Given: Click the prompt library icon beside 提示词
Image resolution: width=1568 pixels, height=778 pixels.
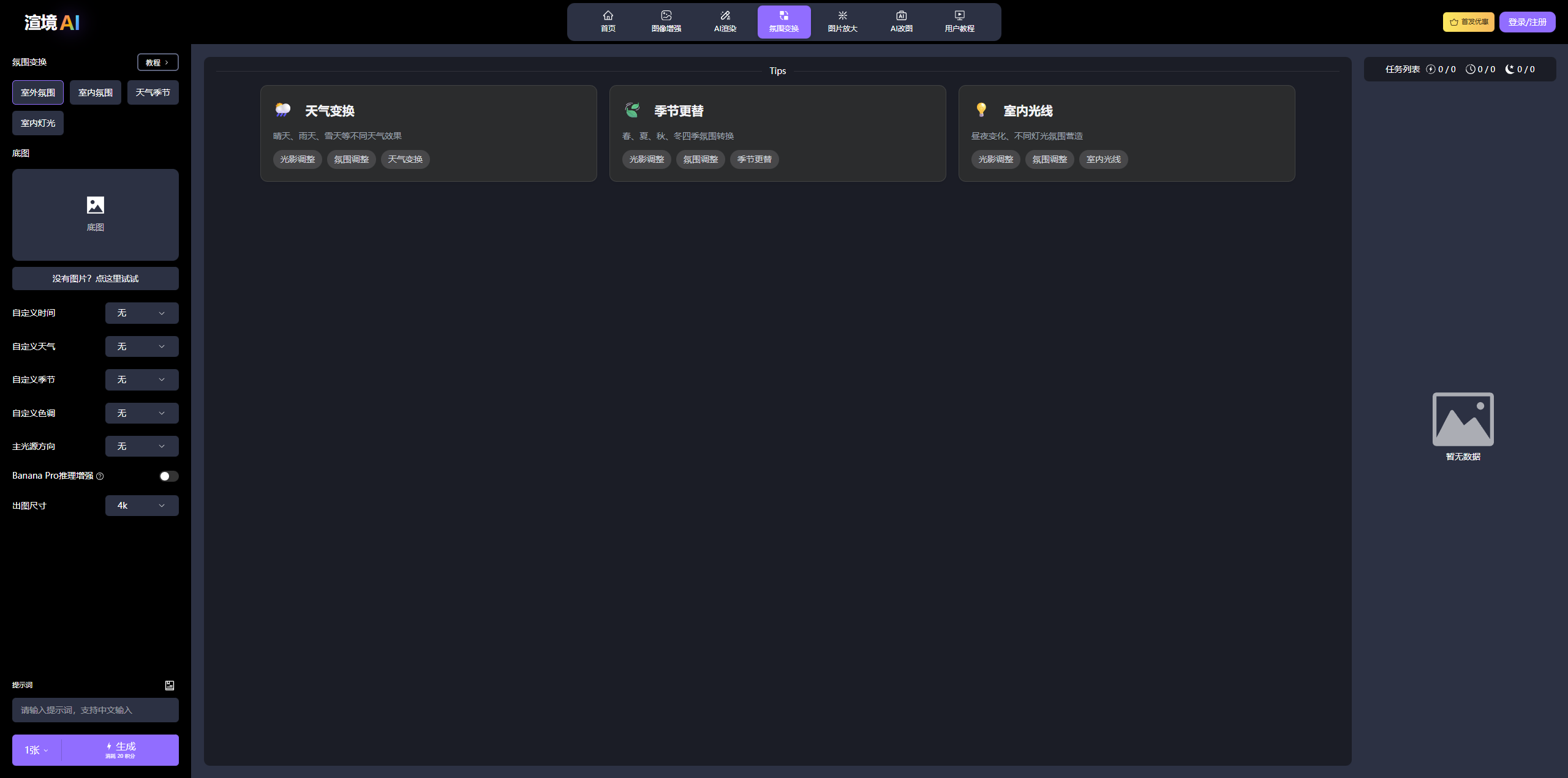Looking at the screenshot, I should 170,686.
